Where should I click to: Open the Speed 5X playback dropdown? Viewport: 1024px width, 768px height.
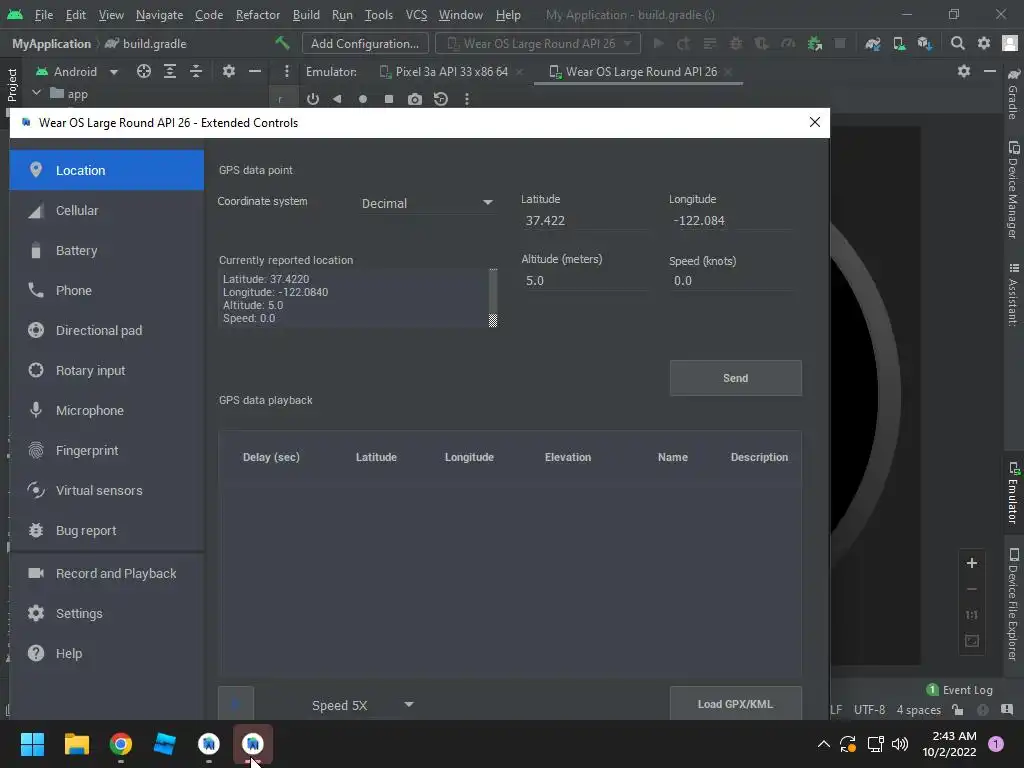coord(362,705)
